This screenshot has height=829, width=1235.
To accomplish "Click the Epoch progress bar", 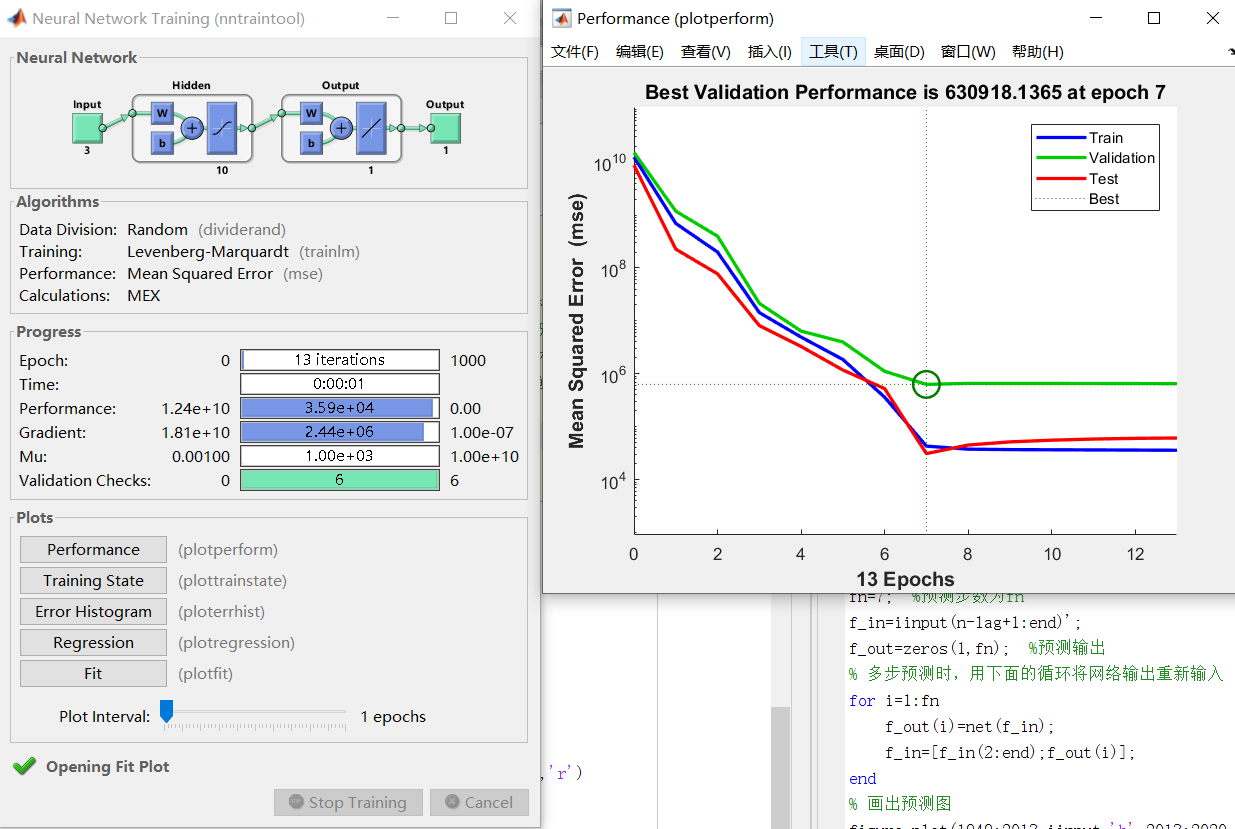I will click(340, 360).
